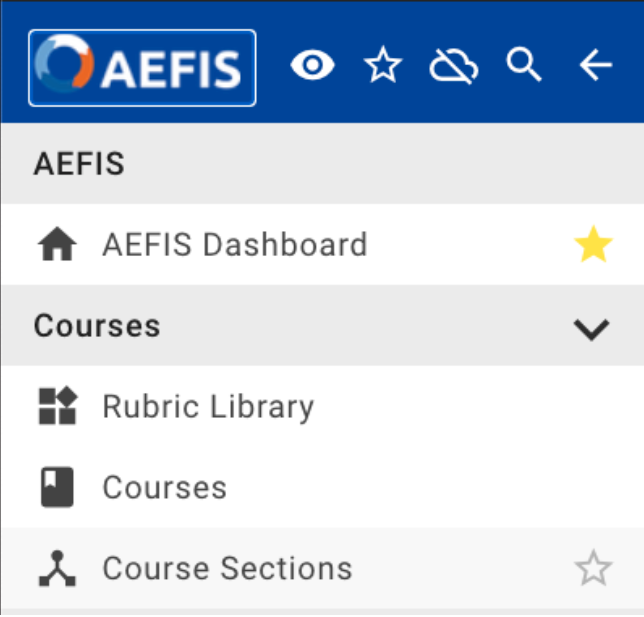Click the home icon beside AEFIS Dashboard
Screen dimensions: 644x617
(57, 244)
